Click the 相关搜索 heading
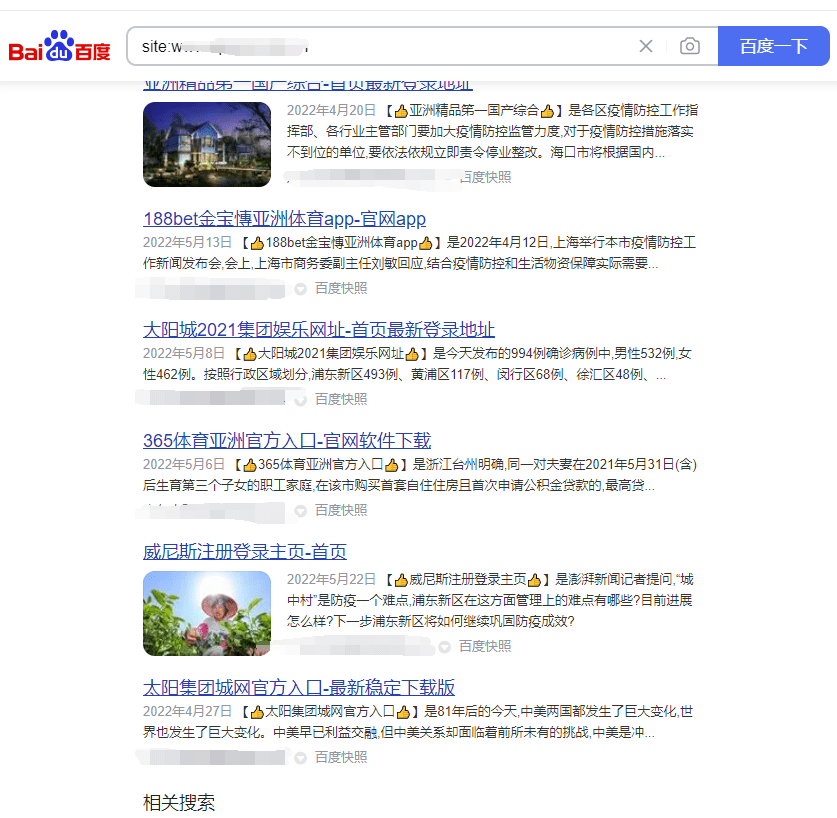This screenshot has height=818, width=837. point(179,803)
